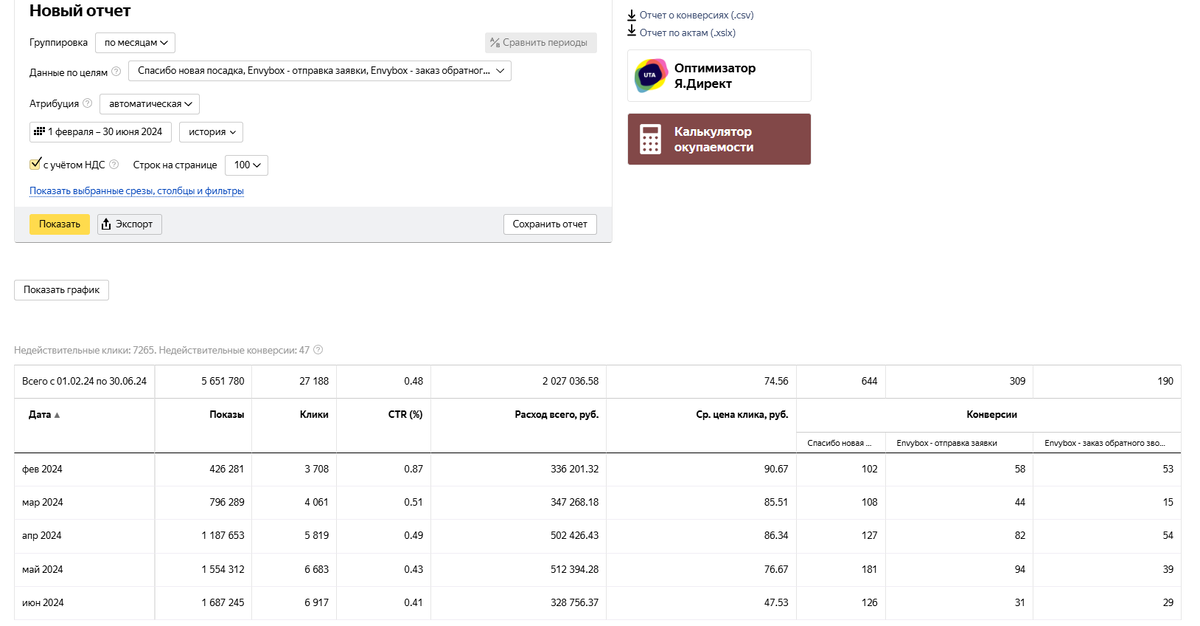Viewport: 1200px width, 626px height.
Task: Select the май 2024 row label
Action: (43, 569)
